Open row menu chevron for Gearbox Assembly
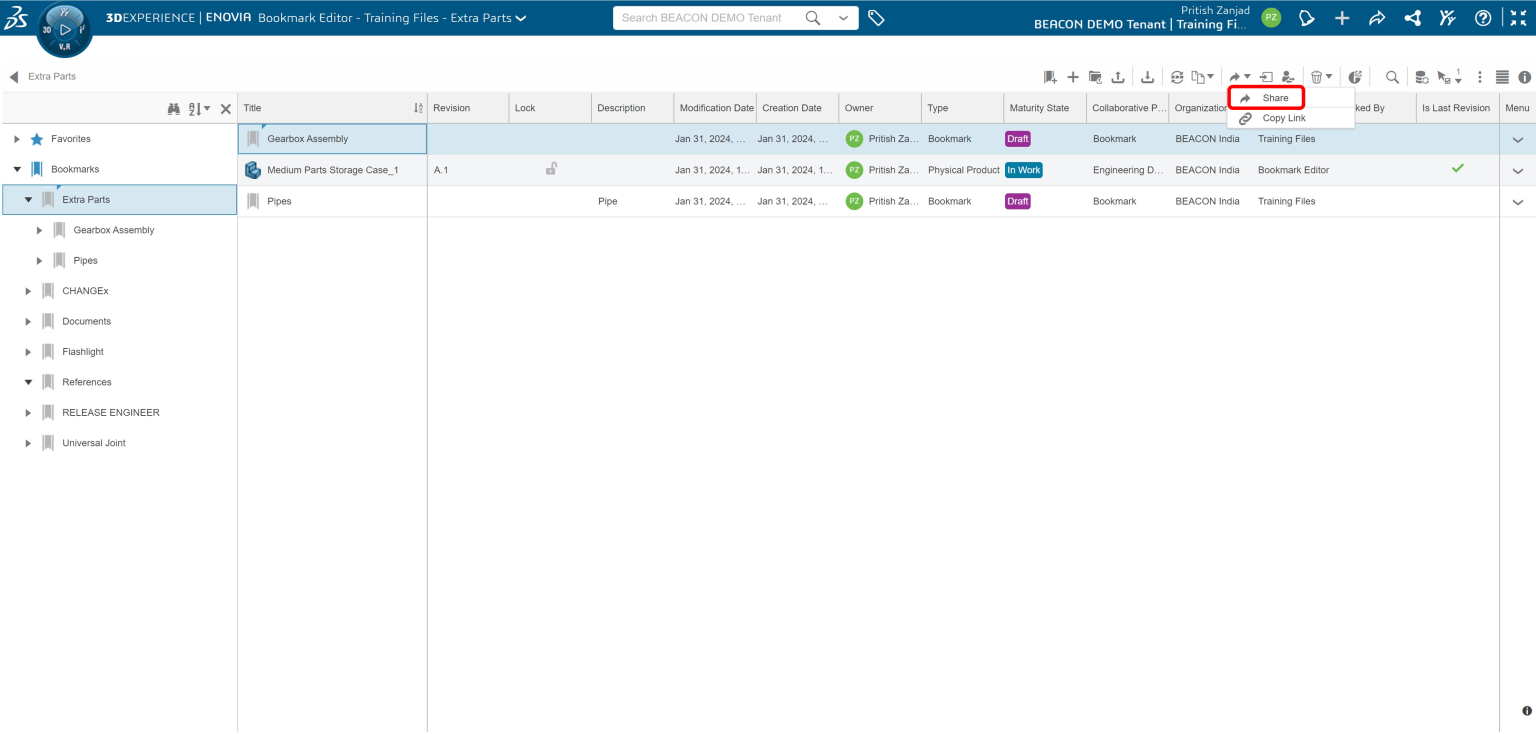Image resolution: width=1536 pixels, height=734 pixels. (x=1517, y=139)
